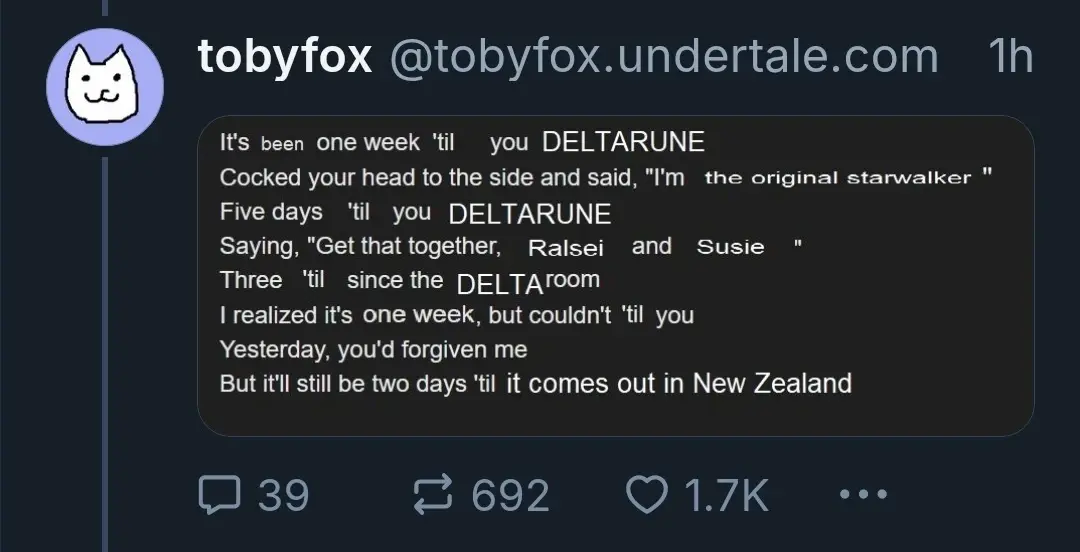Viewport: 1080px width, 552px height.
Task: View the 39 replies count
Action: [x=283, y=495]
